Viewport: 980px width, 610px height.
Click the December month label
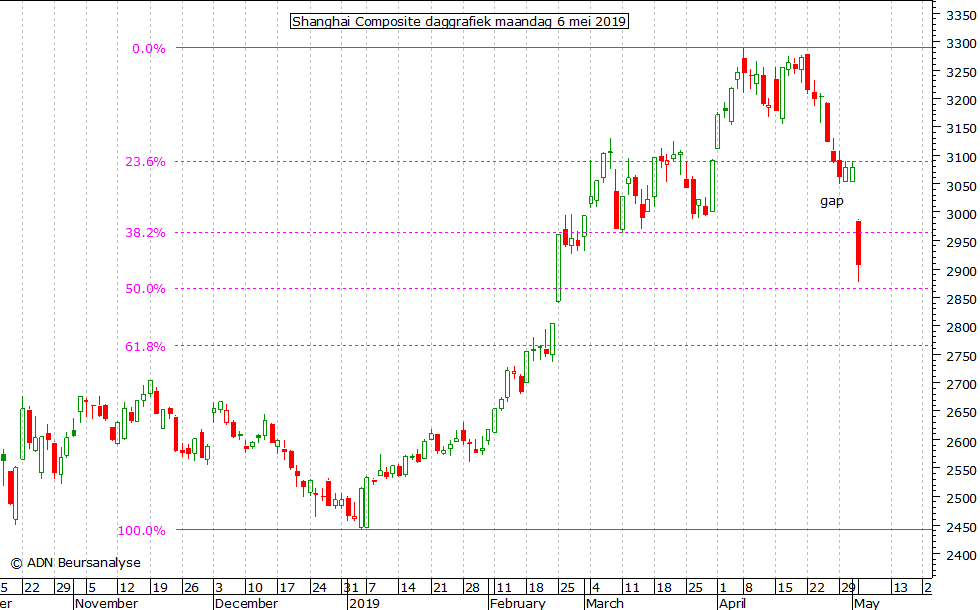point(246,603)
